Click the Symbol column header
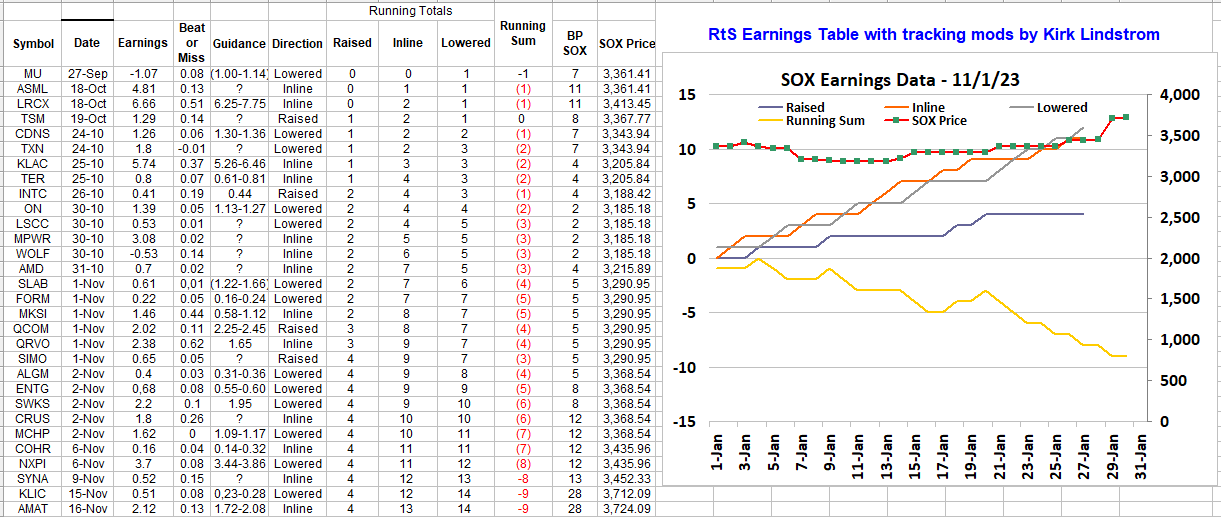The height and width of the screenshot is (517, 1221). click(33, 44)
